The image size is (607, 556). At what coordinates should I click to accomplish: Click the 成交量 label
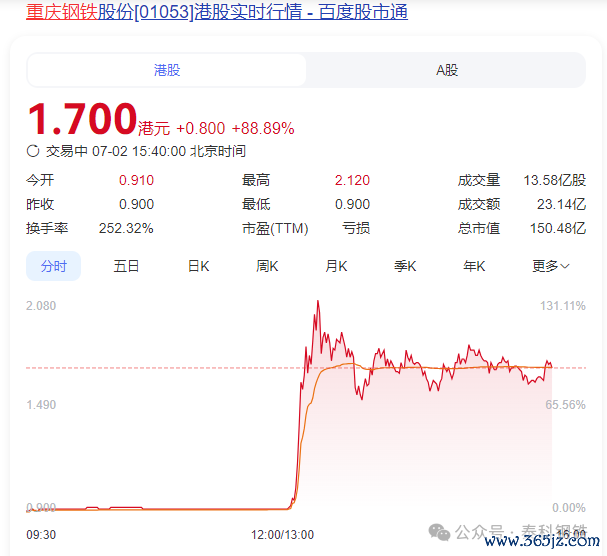coord(479,180)
